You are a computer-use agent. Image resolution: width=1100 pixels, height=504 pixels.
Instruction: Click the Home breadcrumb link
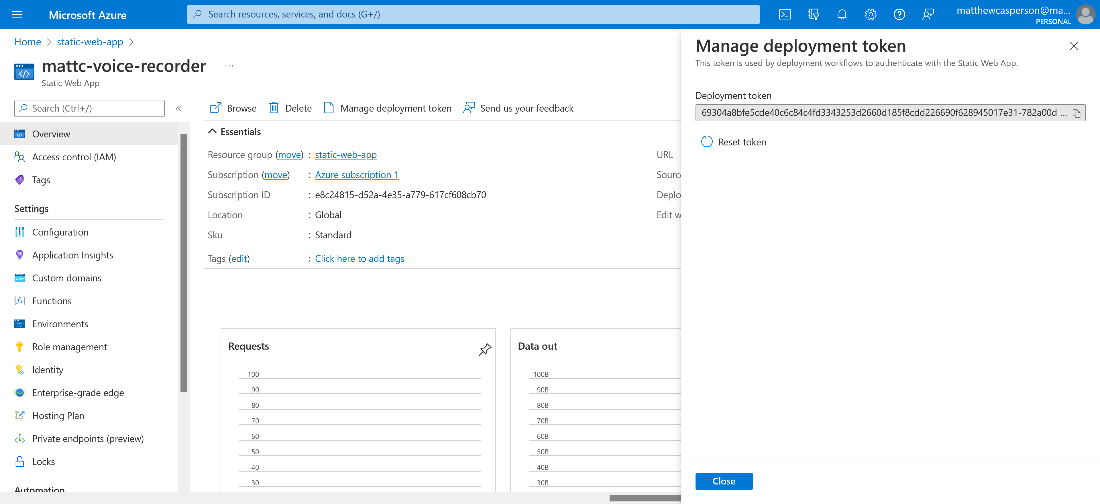tap(27, 41)
